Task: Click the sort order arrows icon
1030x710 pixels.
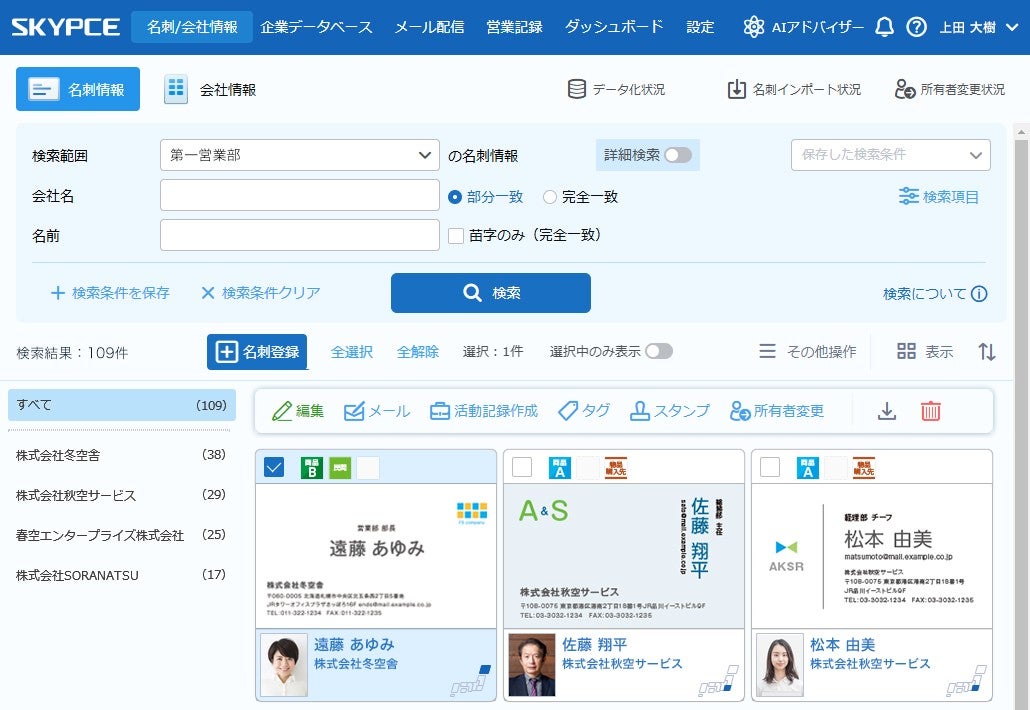Action: (987, 352)
